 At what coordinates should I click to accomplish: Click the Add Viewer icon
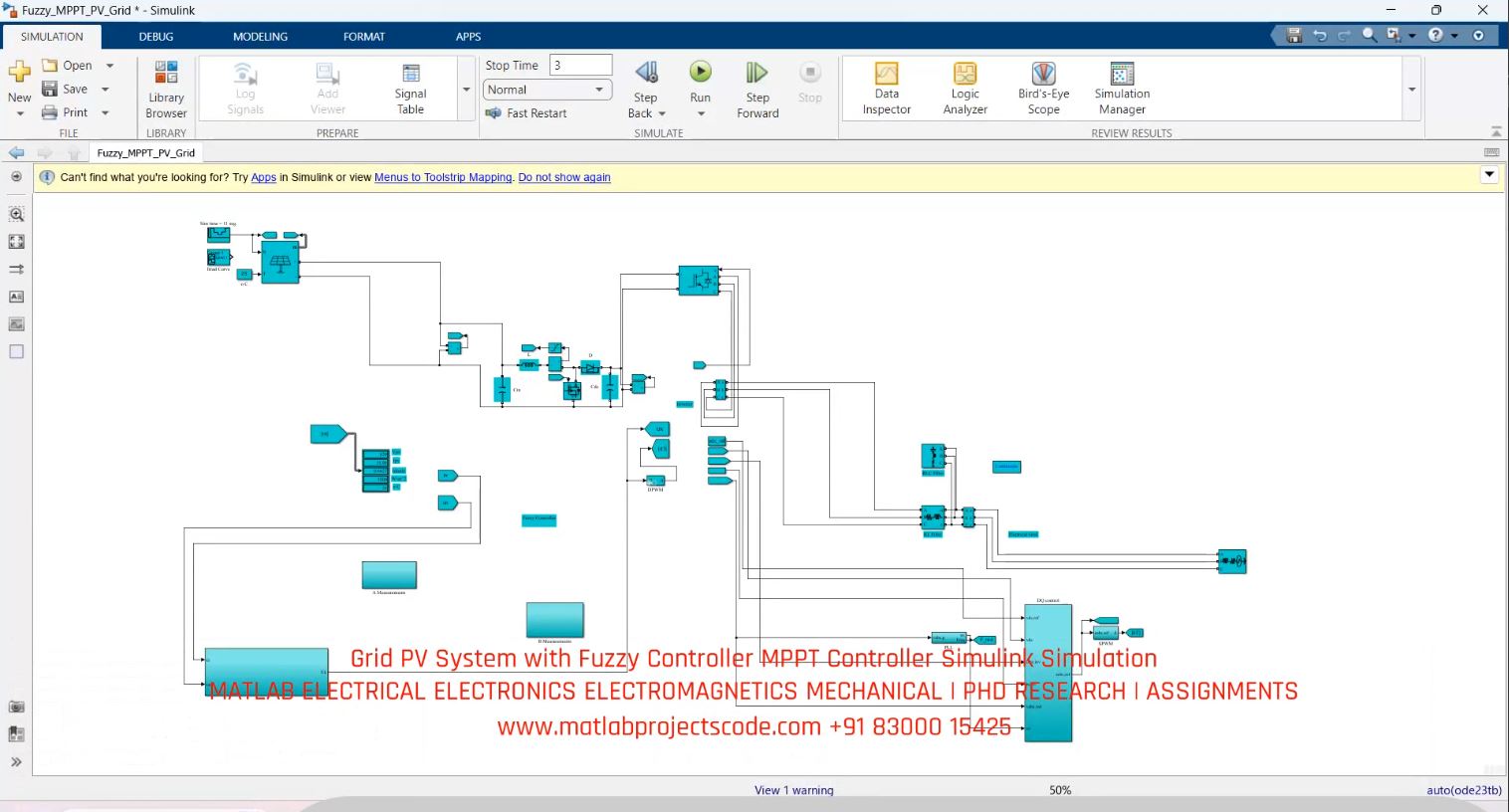(x=327, y=74)
